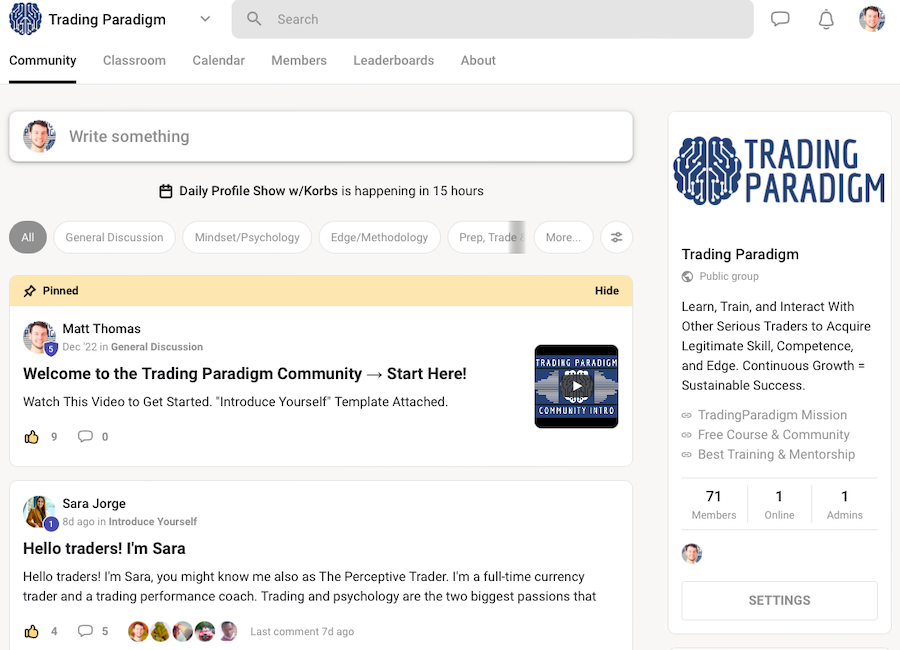
Task: Open the group SETTINGS button
Action: [x=779, y=600]
